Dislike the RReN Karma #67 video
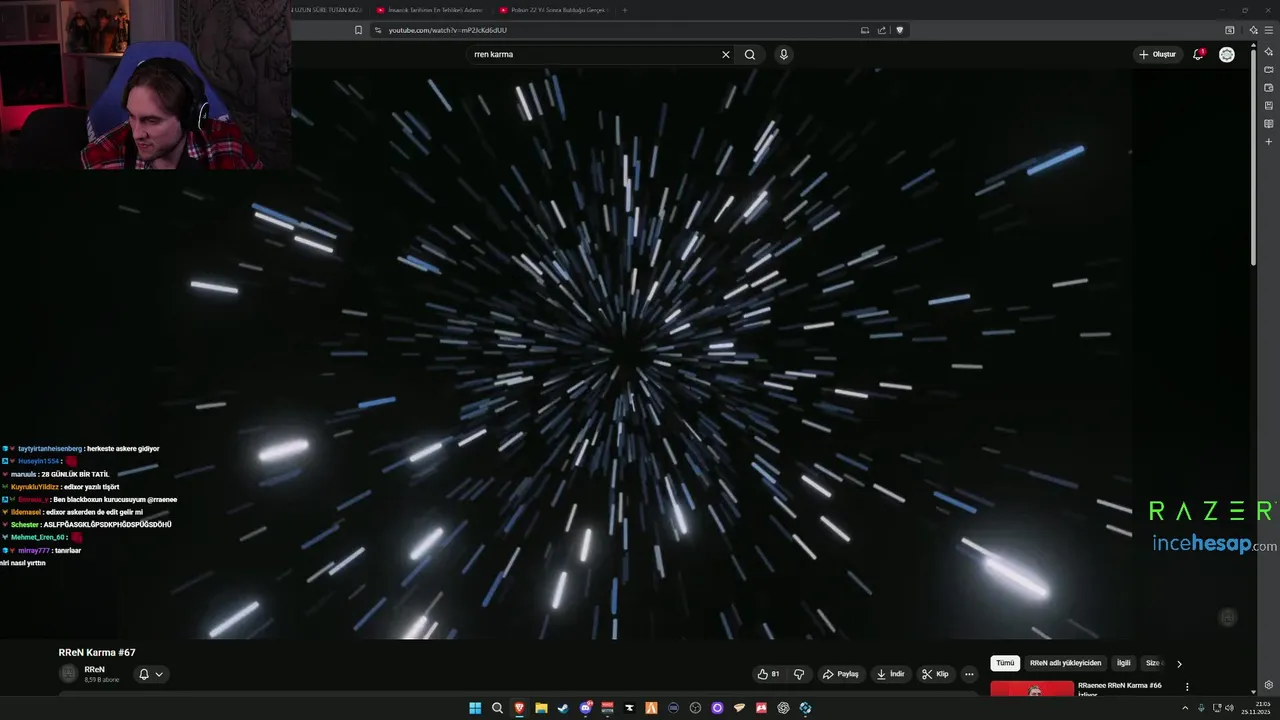Viewport: 1280px width, 720px height. [799, 674]
